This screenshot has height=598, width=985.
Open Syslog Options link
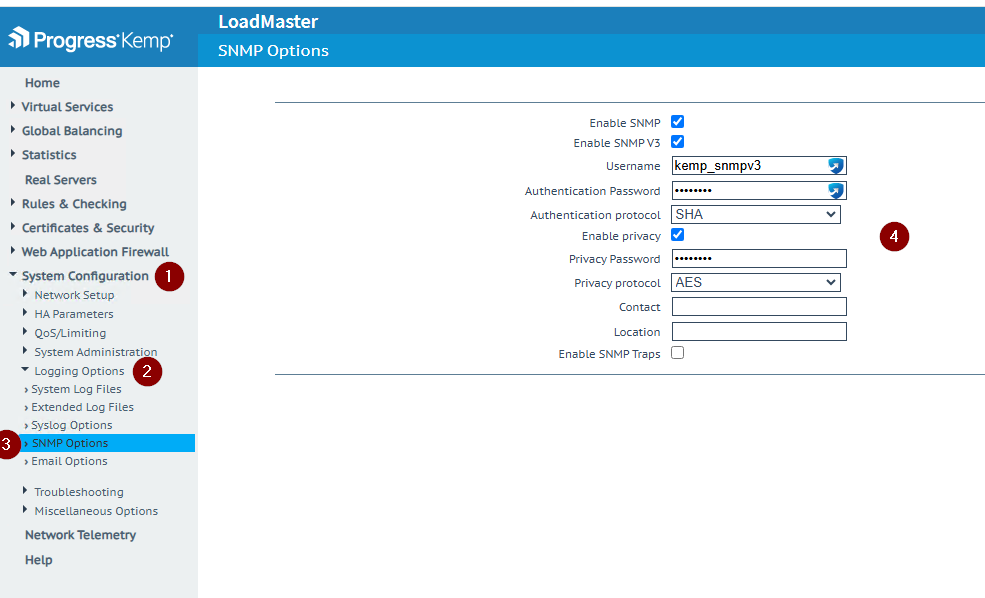pyautogui.click(x=72, y=425)
